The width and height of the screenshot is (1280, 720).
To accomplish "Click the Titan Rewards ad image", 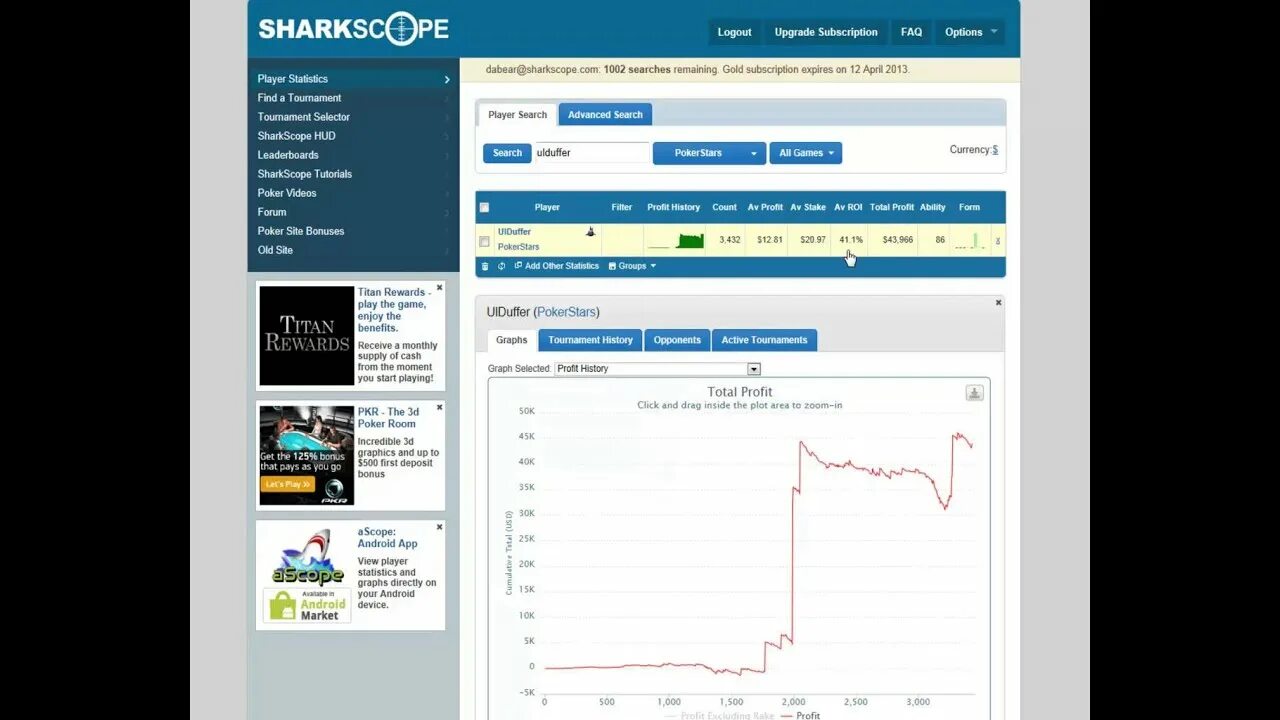I will [x=307, y=336].
